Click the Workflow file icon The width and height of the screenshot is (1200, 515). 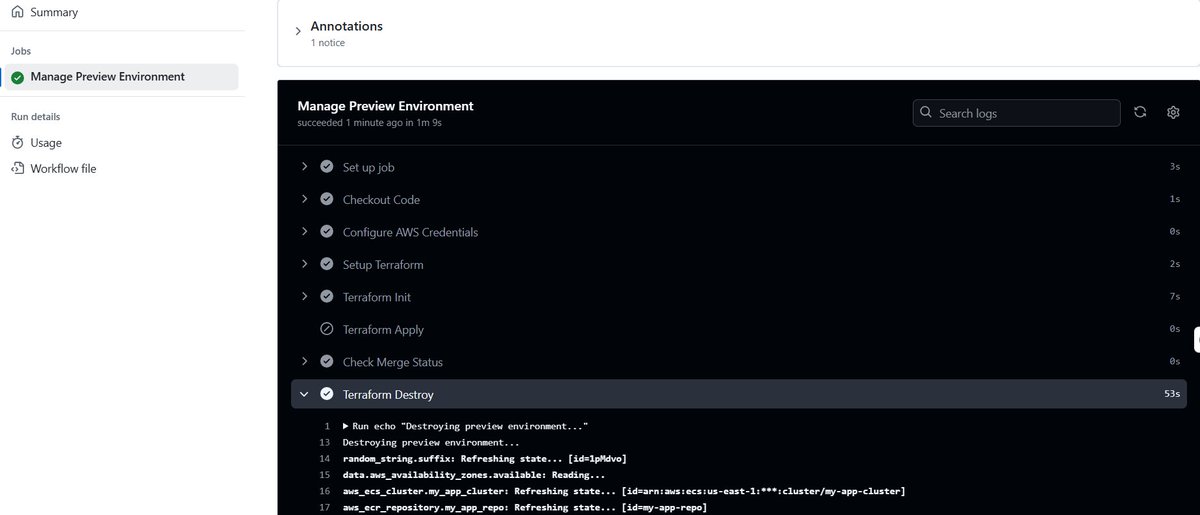[x=17, y=169]
